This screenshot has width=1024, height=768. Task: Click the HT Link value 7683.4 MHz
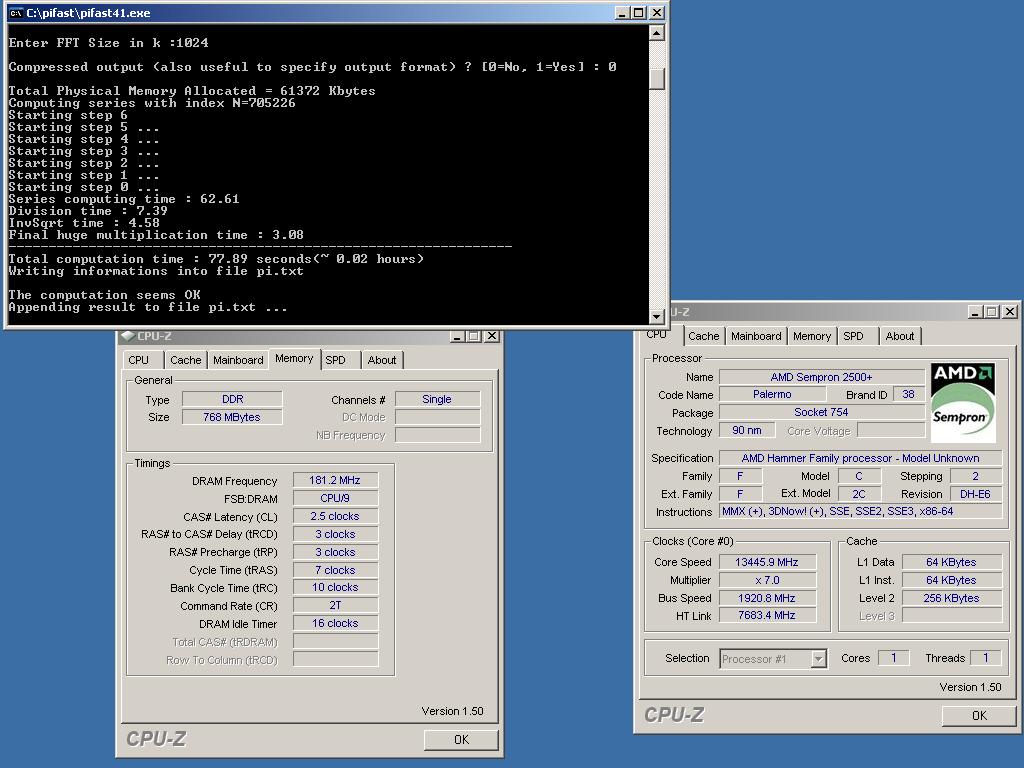[767, 615]
